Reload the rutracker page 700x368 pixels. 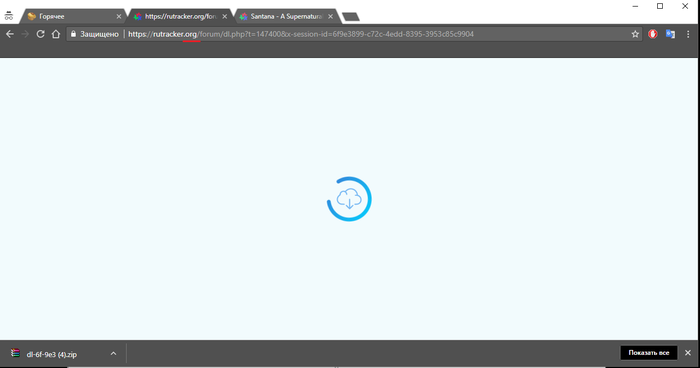40,34
